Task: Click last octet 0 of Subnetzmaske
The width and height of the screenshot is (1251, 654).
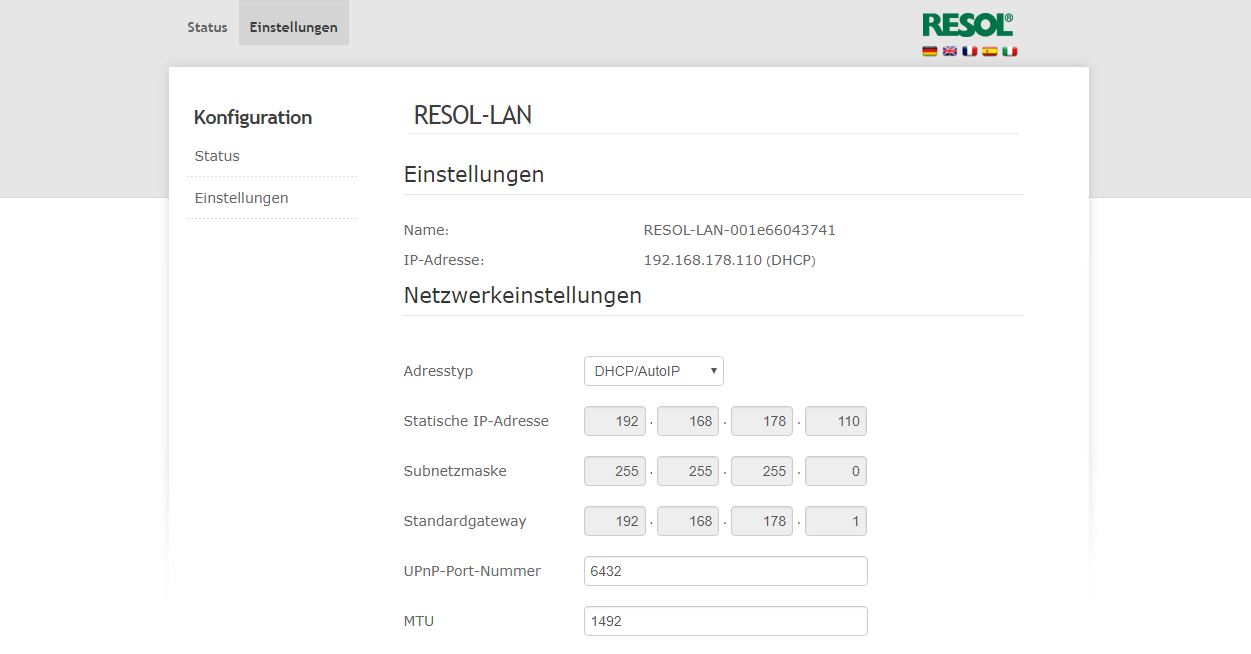Action: (836, 471)
